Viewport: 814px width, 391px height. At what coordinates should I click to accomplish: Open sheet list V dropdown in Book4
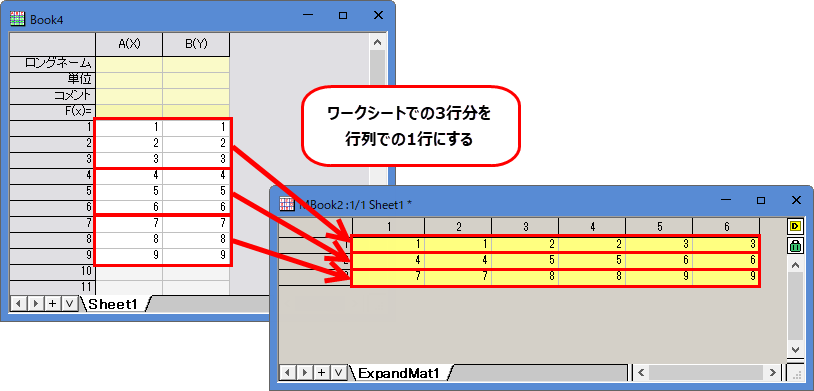tap(69, 304)
